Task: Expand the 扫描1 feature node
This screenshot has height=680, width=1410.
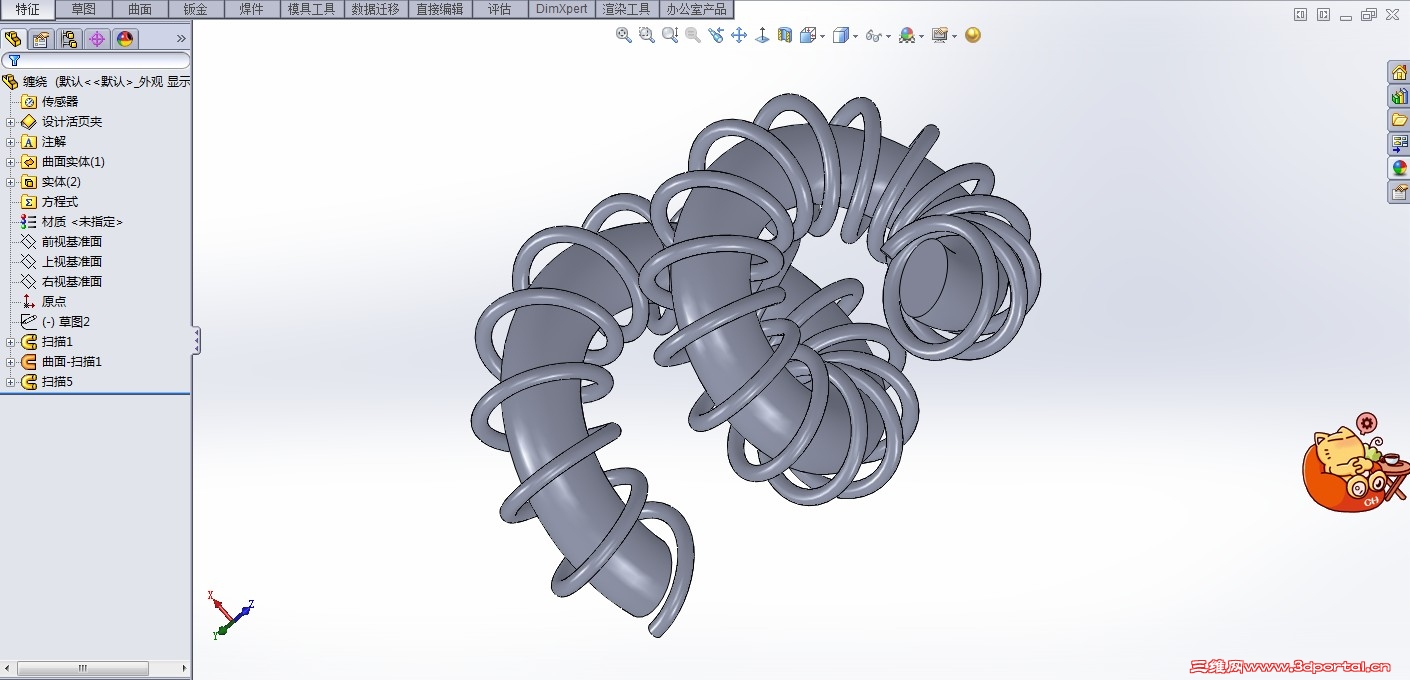Action: 11,342
